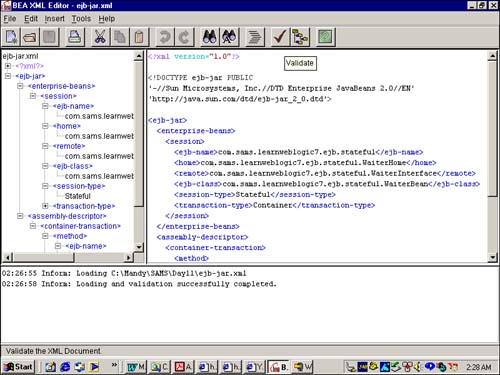Open the Tools menu
Screen dimensions: 500x375
point(81,19)
